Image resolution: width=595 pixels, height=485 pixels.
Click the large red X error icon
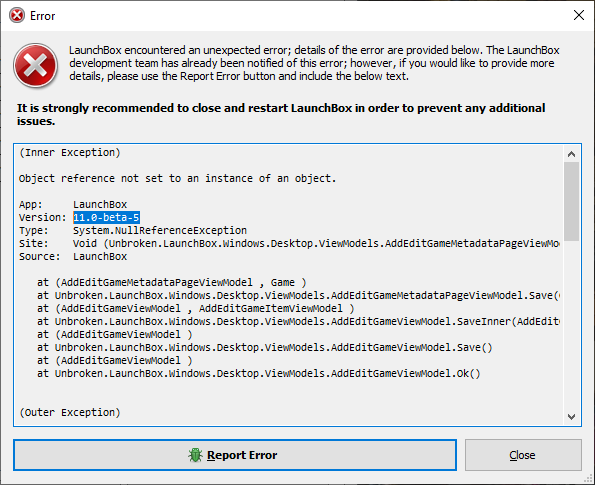coord(36,66)
